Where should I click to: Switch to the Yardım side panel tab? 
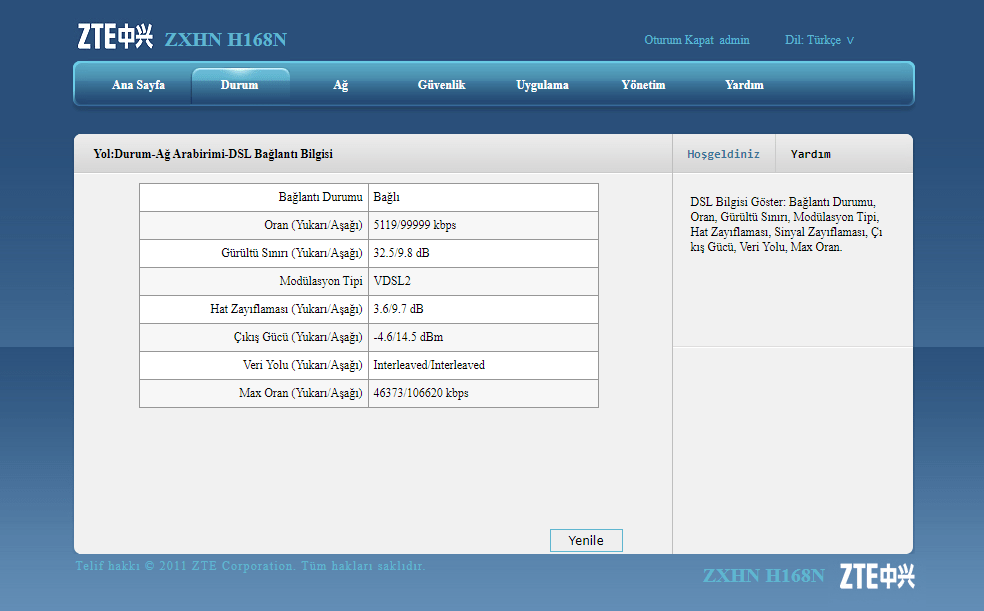coord(810,154)
